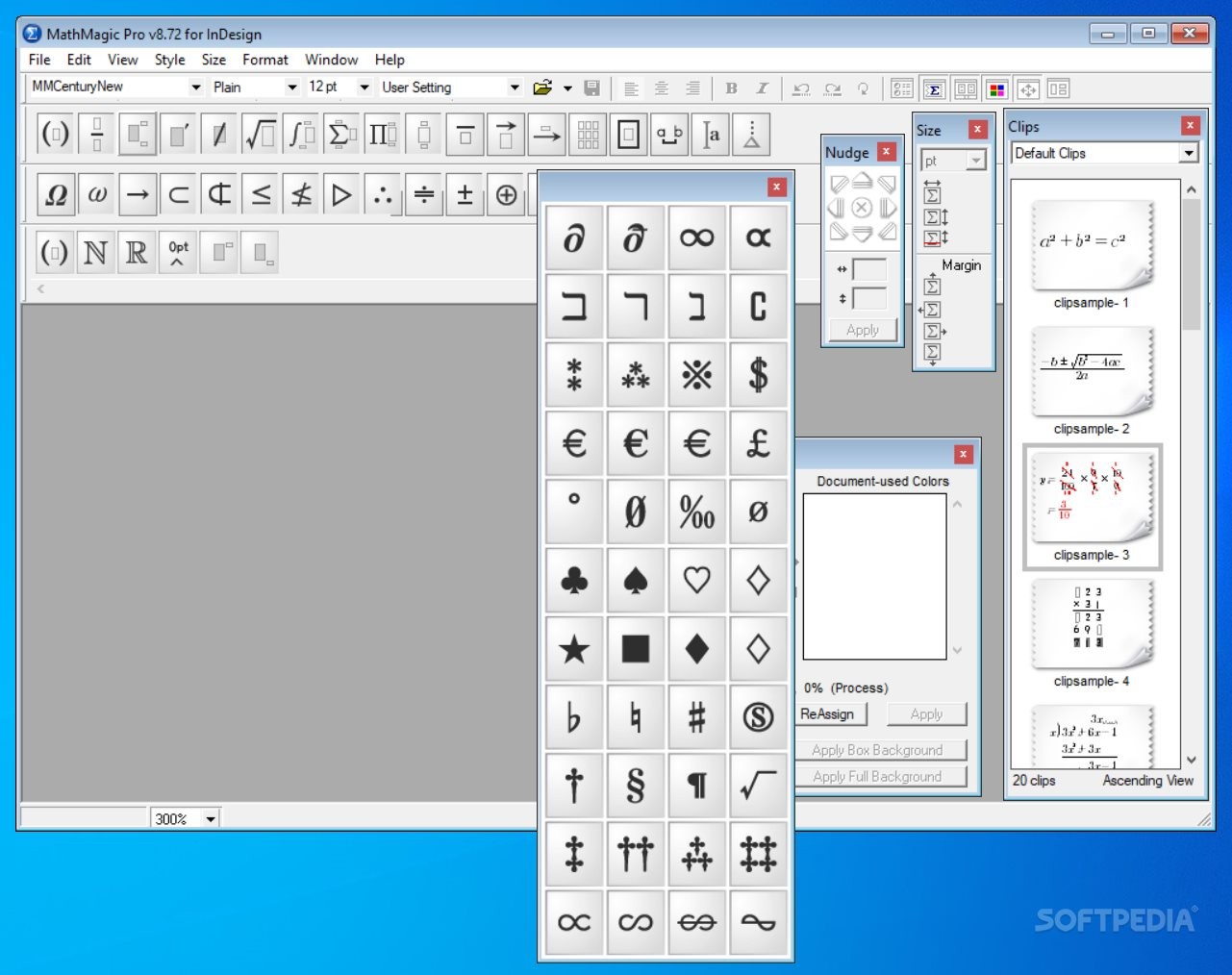Open the View menu

pos(122,60)
